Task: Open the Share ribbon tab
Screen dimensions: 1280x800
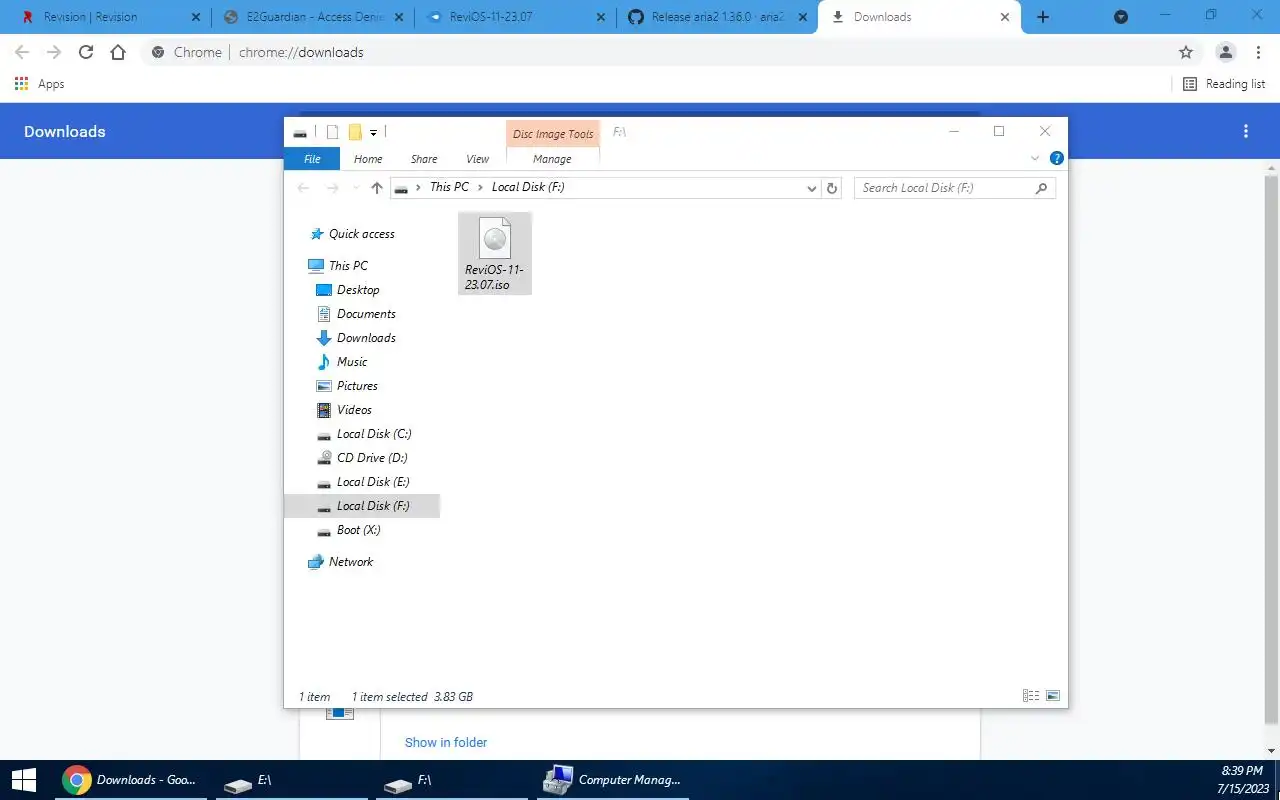Action: [424, 159]
